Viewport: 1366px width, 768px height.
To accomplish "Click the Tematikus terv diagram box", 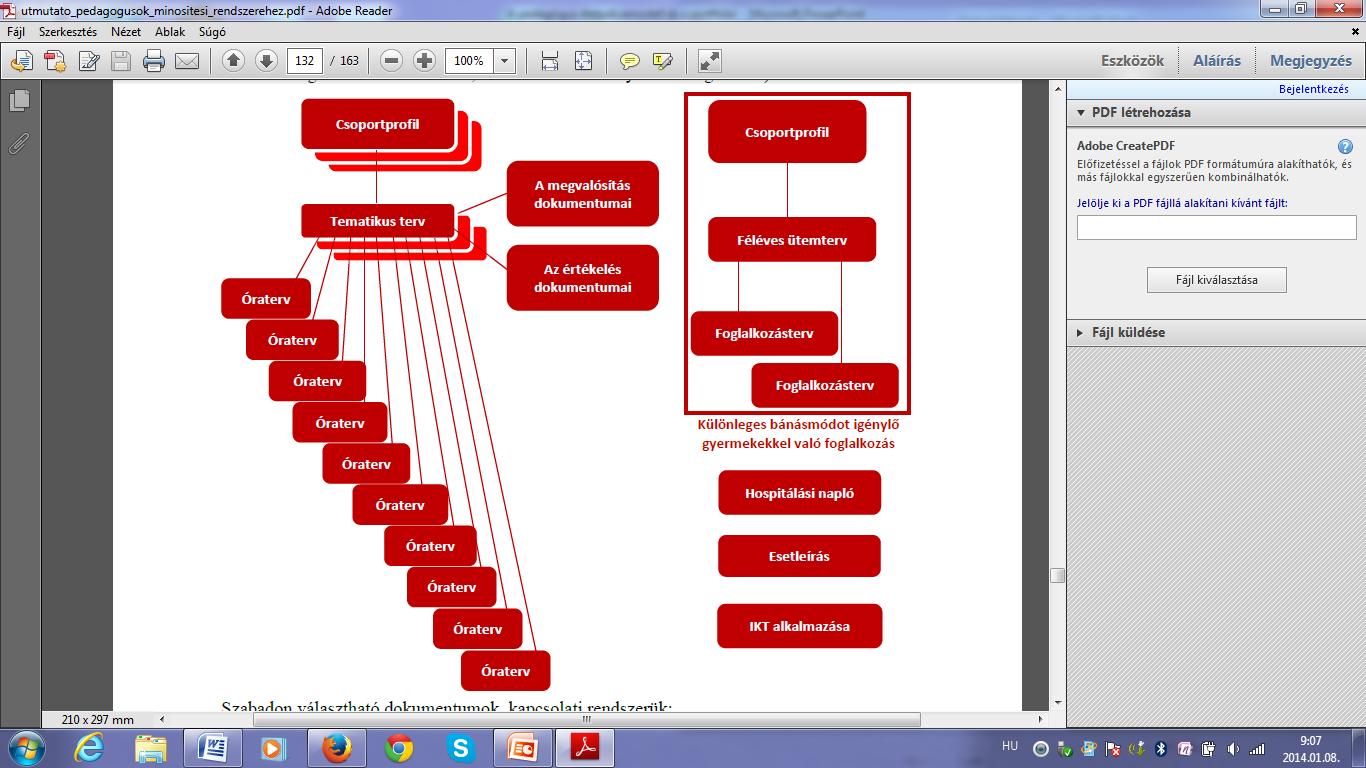I will (377, 221).
